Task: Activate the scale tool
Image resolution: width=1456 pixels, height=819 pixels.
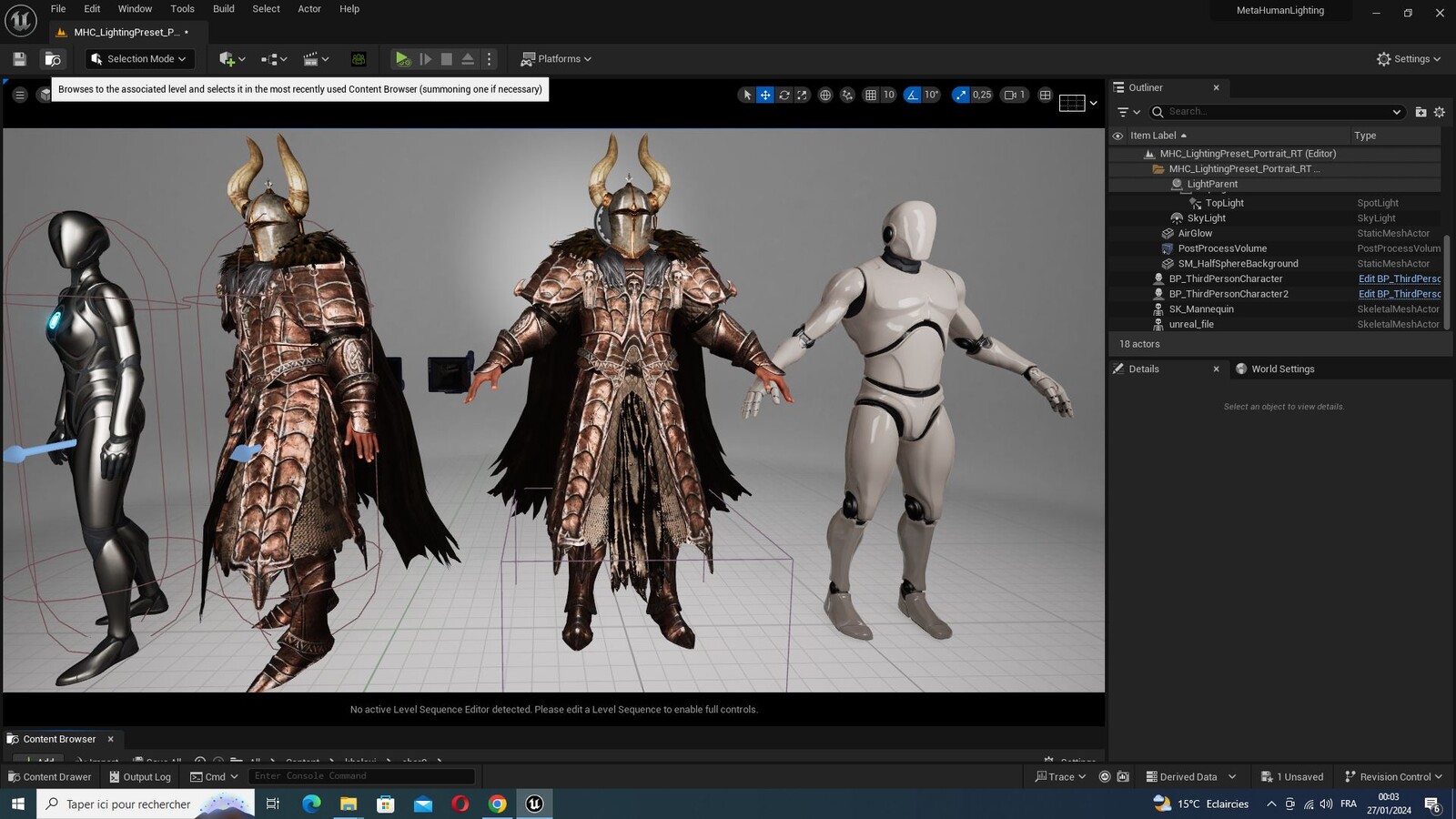Action: [802, 95]
